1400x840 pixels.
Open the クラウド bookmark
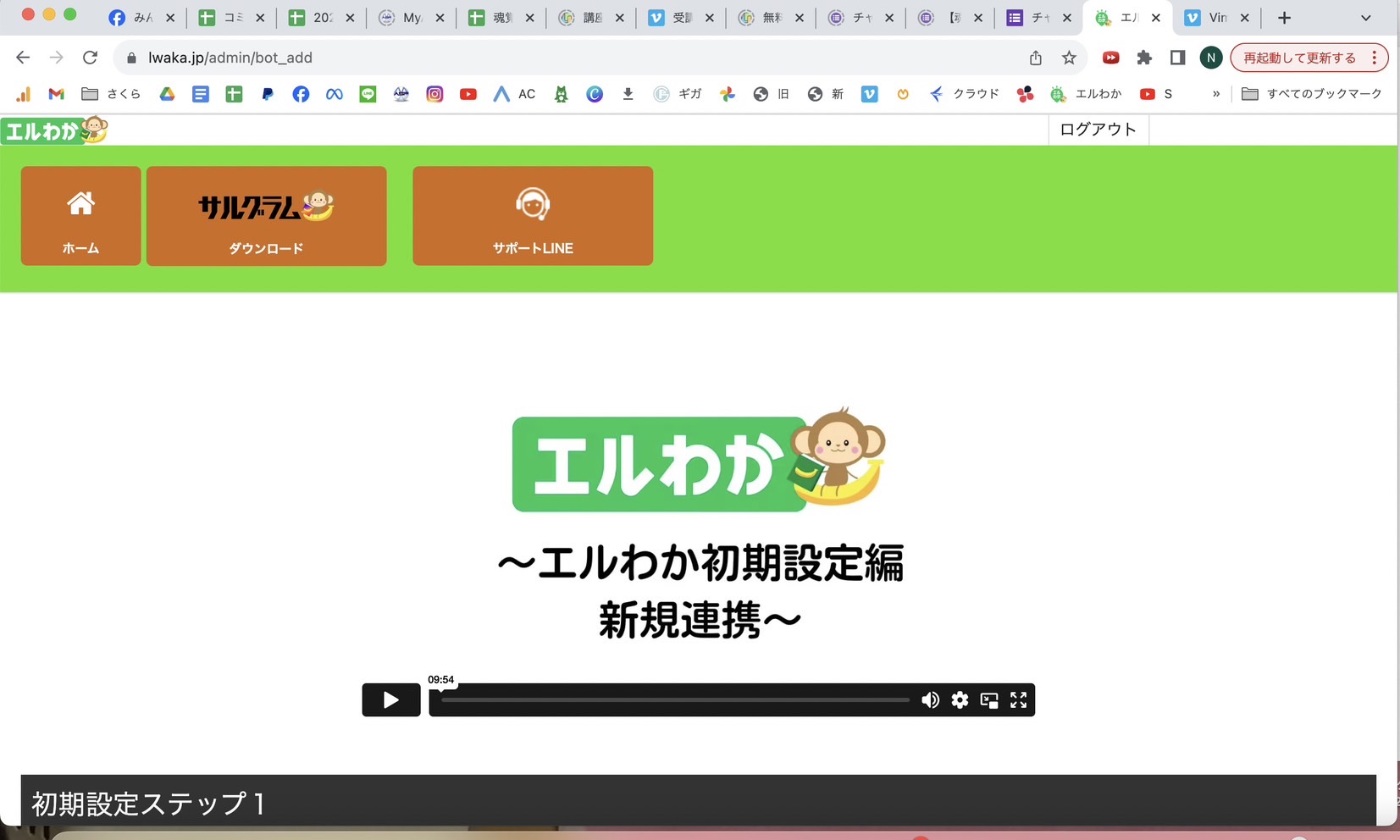[964, 94]
